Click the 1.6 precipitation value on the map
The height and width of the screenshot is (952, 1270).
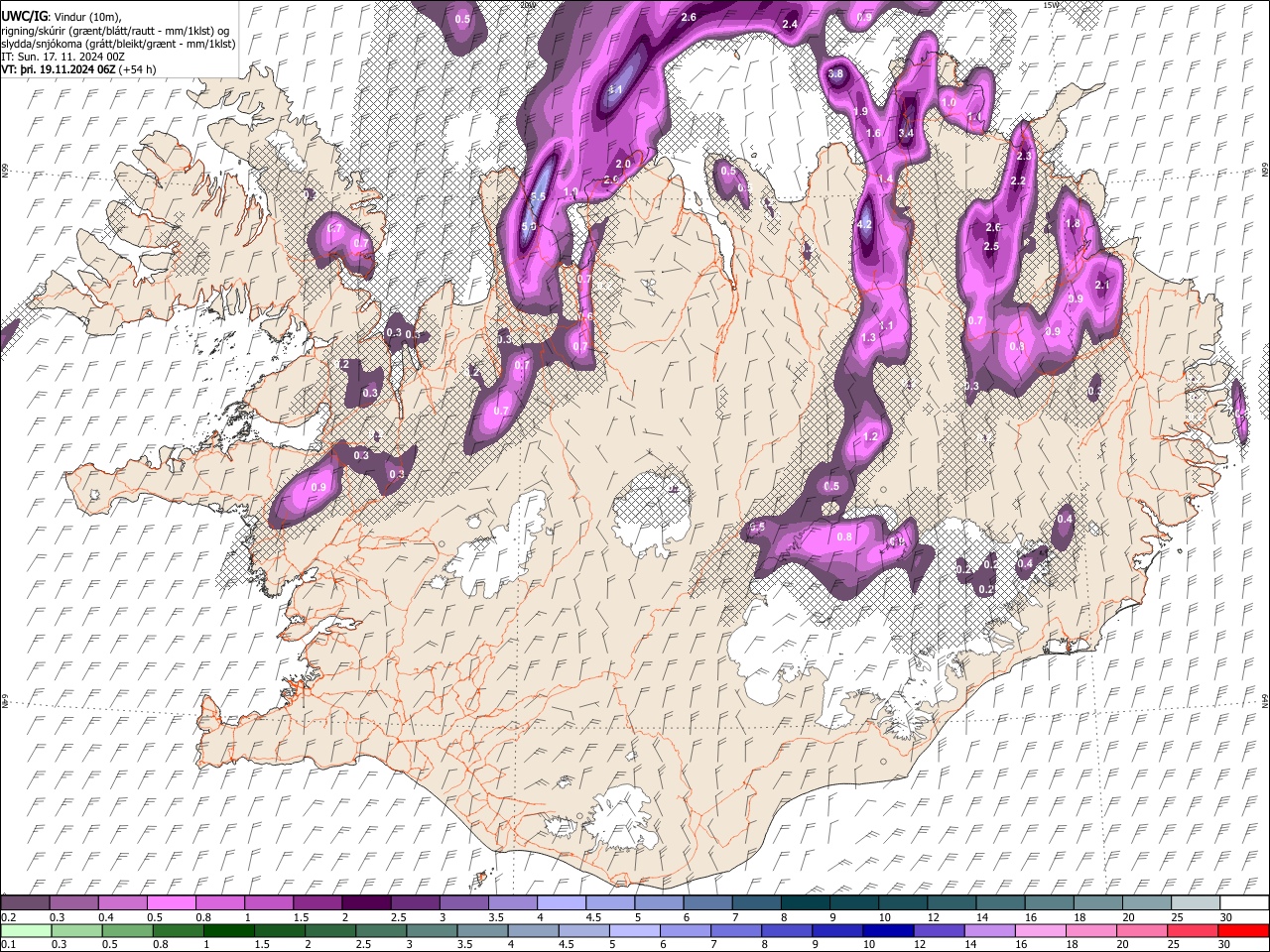click(874, 134)
